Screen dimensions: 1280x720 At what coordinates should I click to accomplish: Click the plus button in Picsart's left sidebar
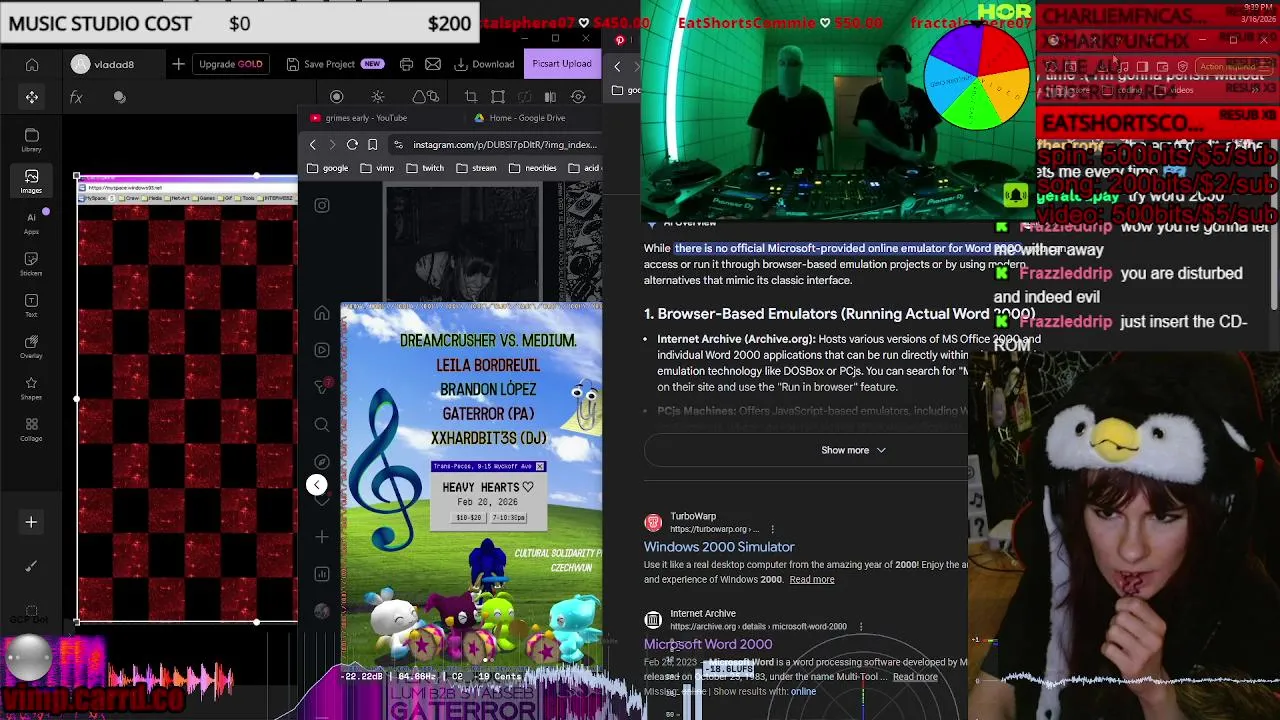31,522
